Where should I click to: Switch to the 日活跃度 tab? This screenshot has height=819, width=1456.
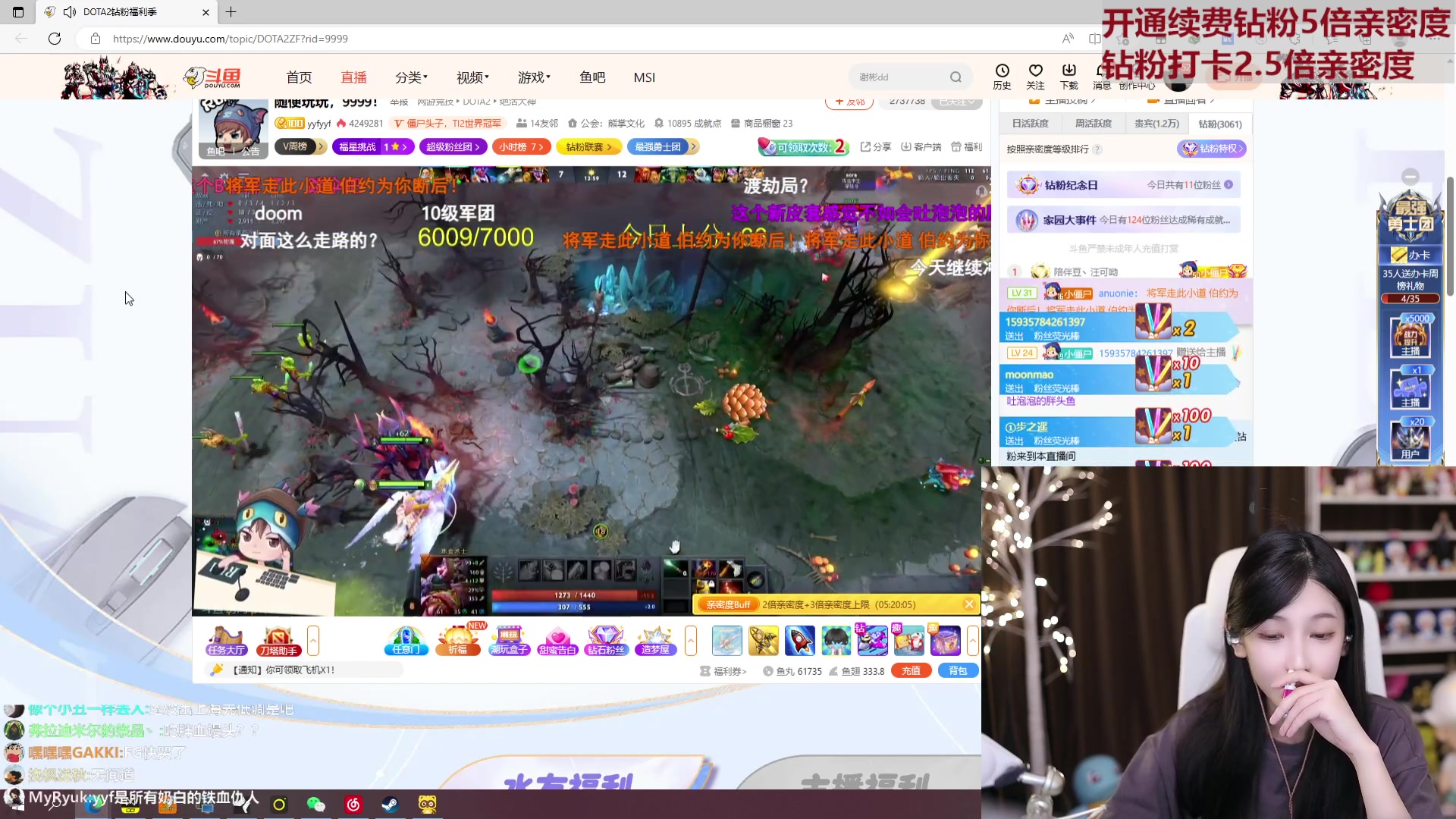[x=1030, y=123]
